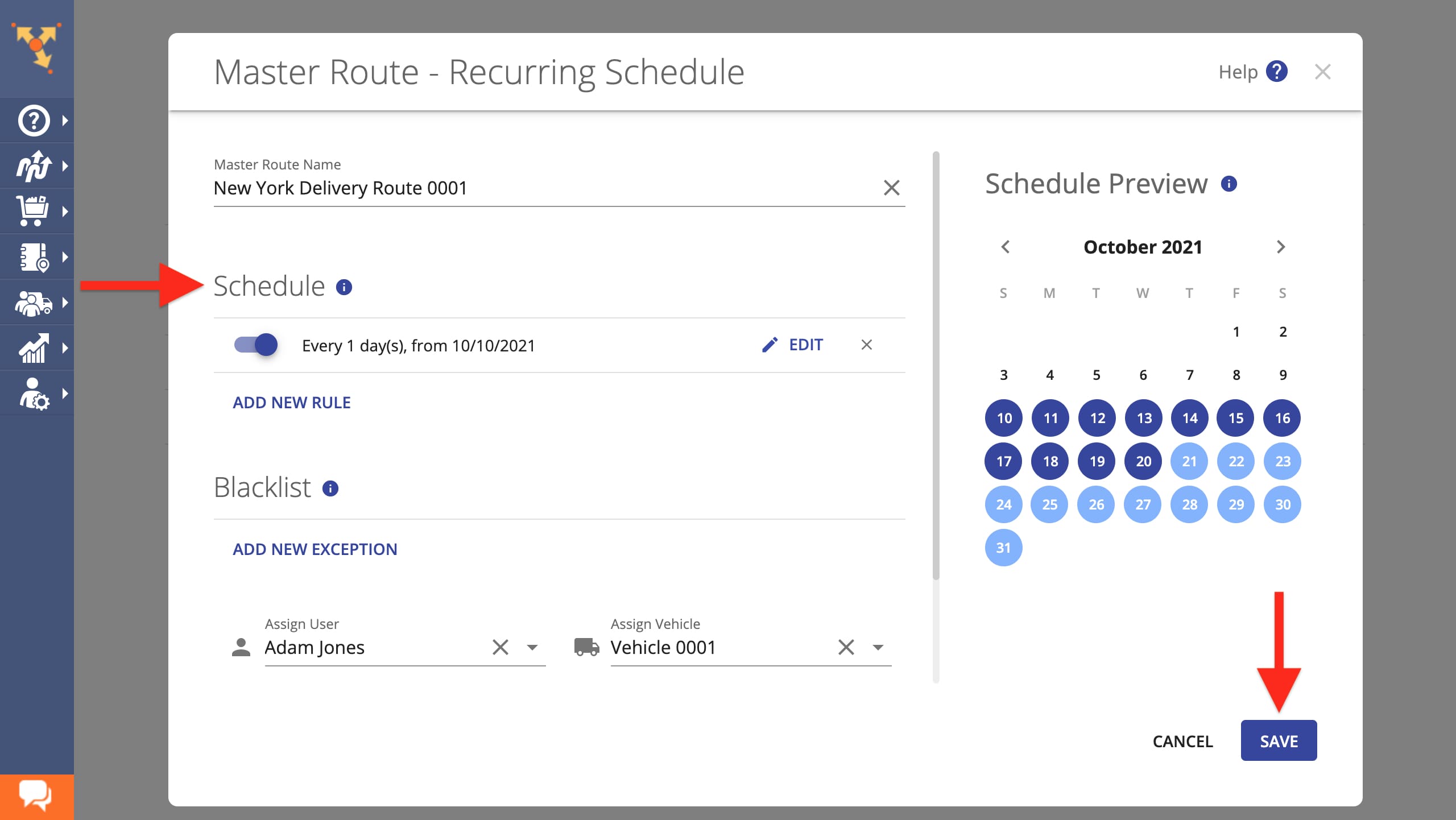This screenshot has height=820, width=1456.
Task: Save the recurring schedule
Action: pyautogui.click(x=1279, y=740)
